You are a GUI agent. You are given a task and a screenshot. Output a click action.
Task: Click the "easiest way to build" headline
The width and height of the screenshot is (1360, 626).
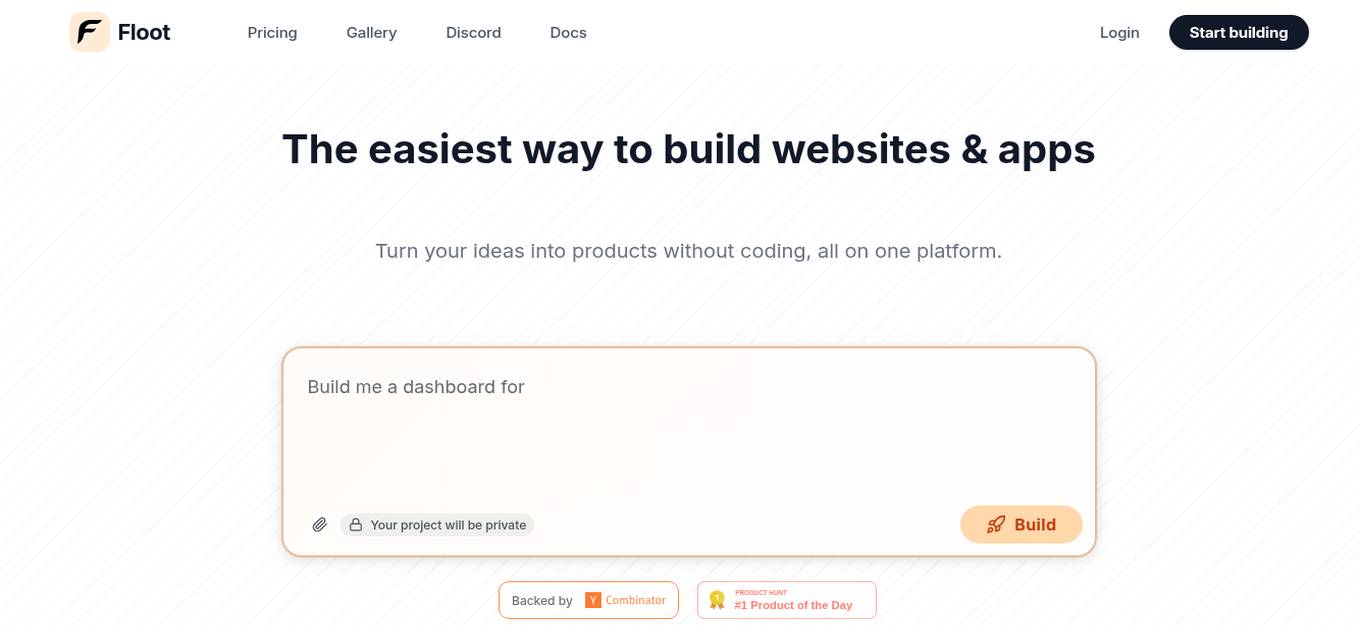tap(688, 150)
